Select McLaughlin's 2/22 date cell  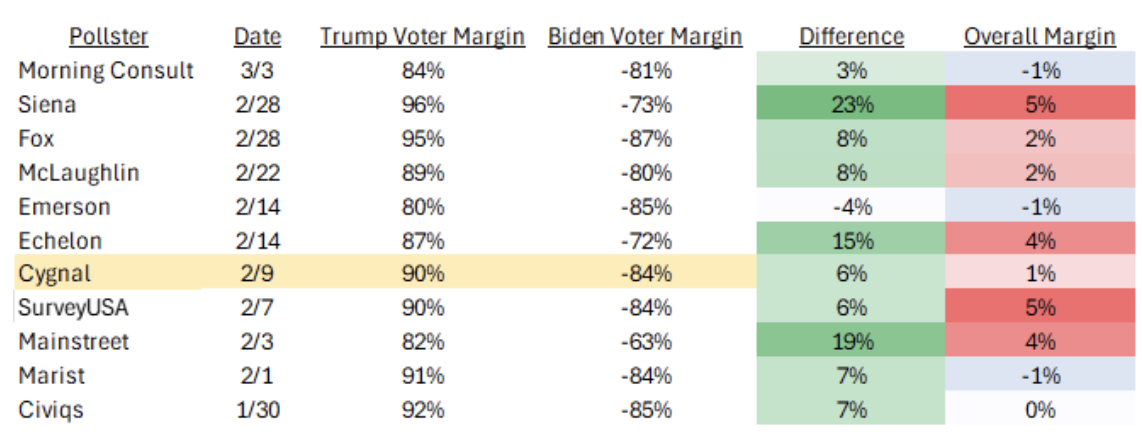257,173
